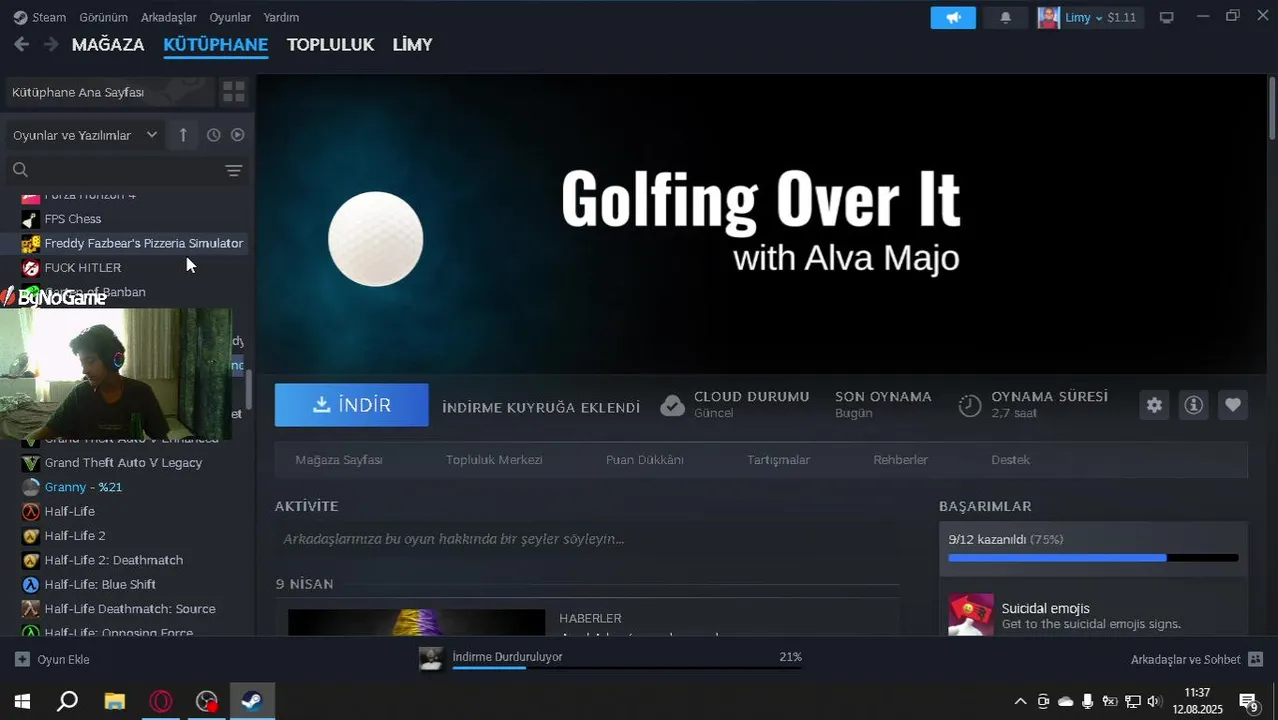1278x720 pixels.
Task: Open the advanced filter options icon
Action: (x=233, y=171)
